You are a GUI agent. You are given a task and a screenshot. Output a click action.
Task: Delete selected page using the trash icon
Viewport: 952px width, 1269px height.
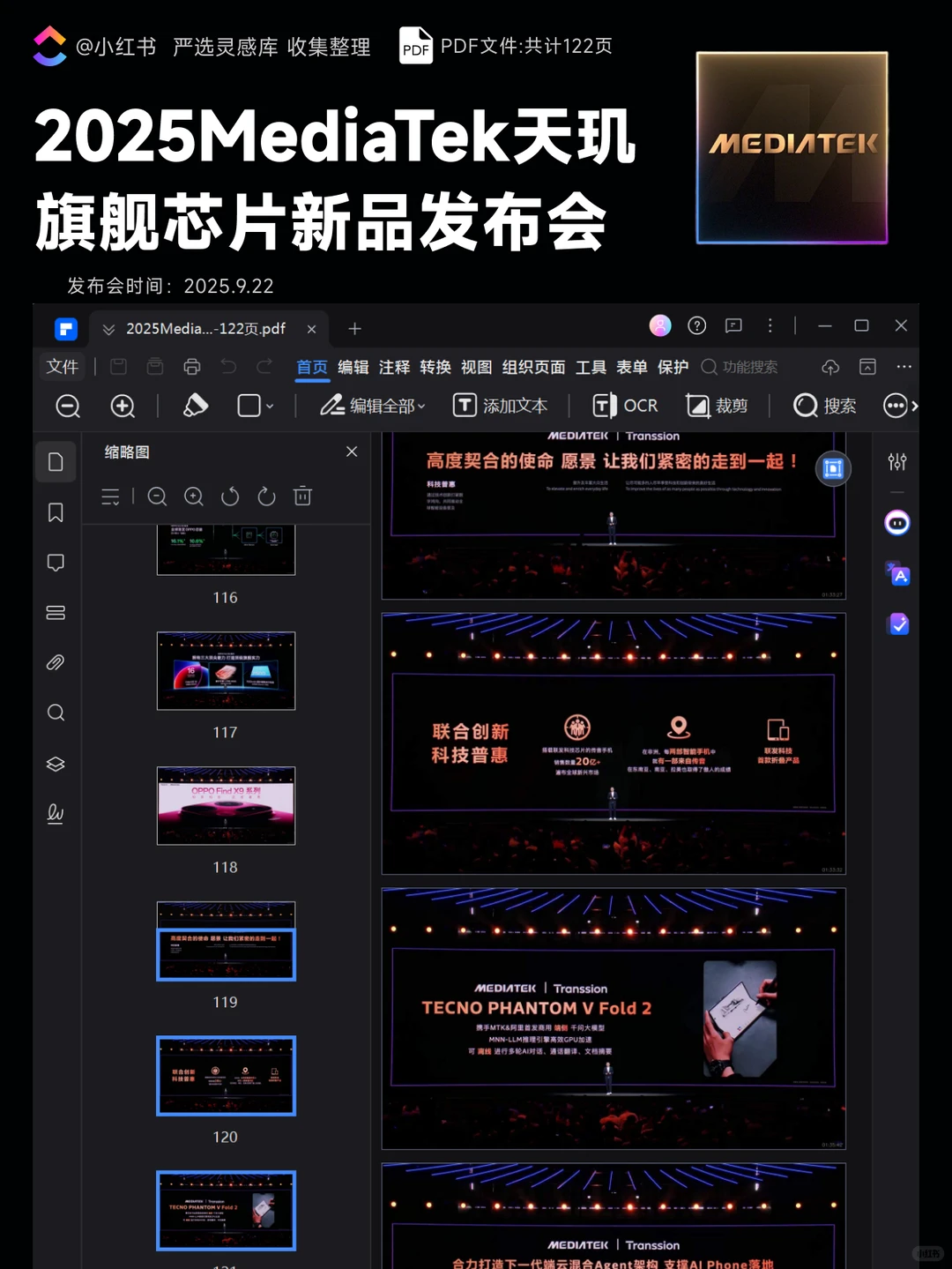[303, 496]
